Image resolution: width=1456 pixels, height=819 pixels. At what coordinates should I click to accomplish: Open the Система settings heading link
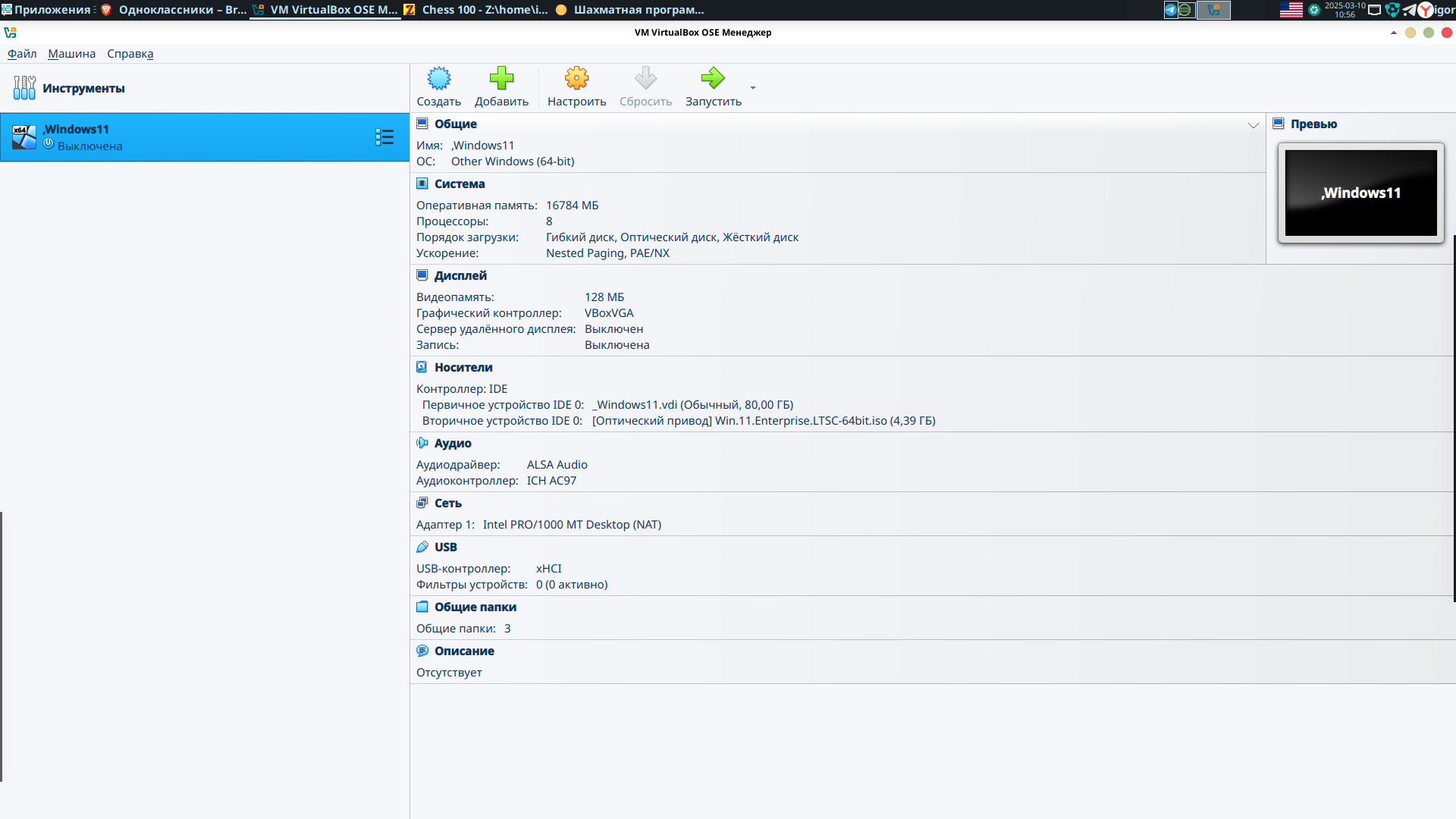click(x=460, y=184)
